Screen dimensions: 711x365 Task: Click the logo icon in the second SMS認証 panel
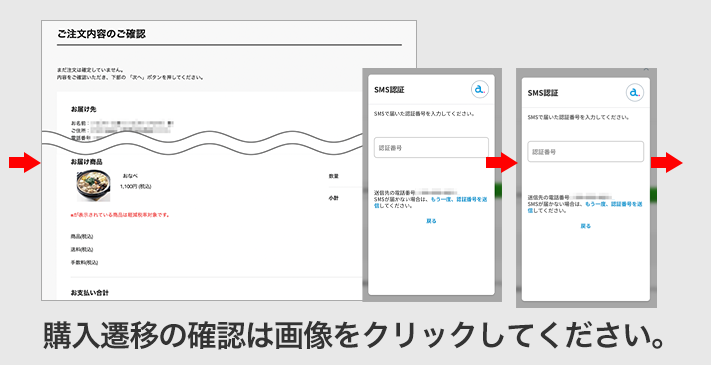635,92
